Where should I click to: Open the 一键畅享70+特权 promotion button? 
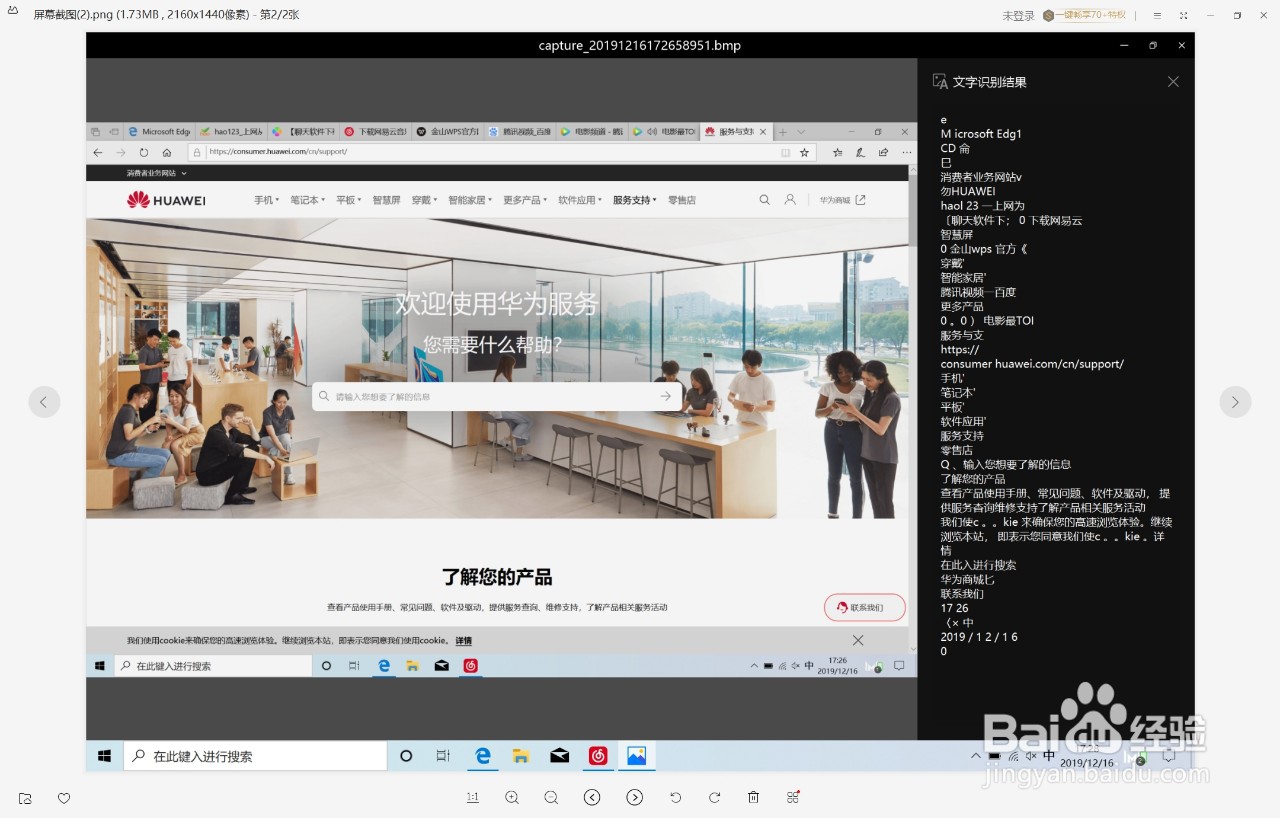(x=1085, y=15)
